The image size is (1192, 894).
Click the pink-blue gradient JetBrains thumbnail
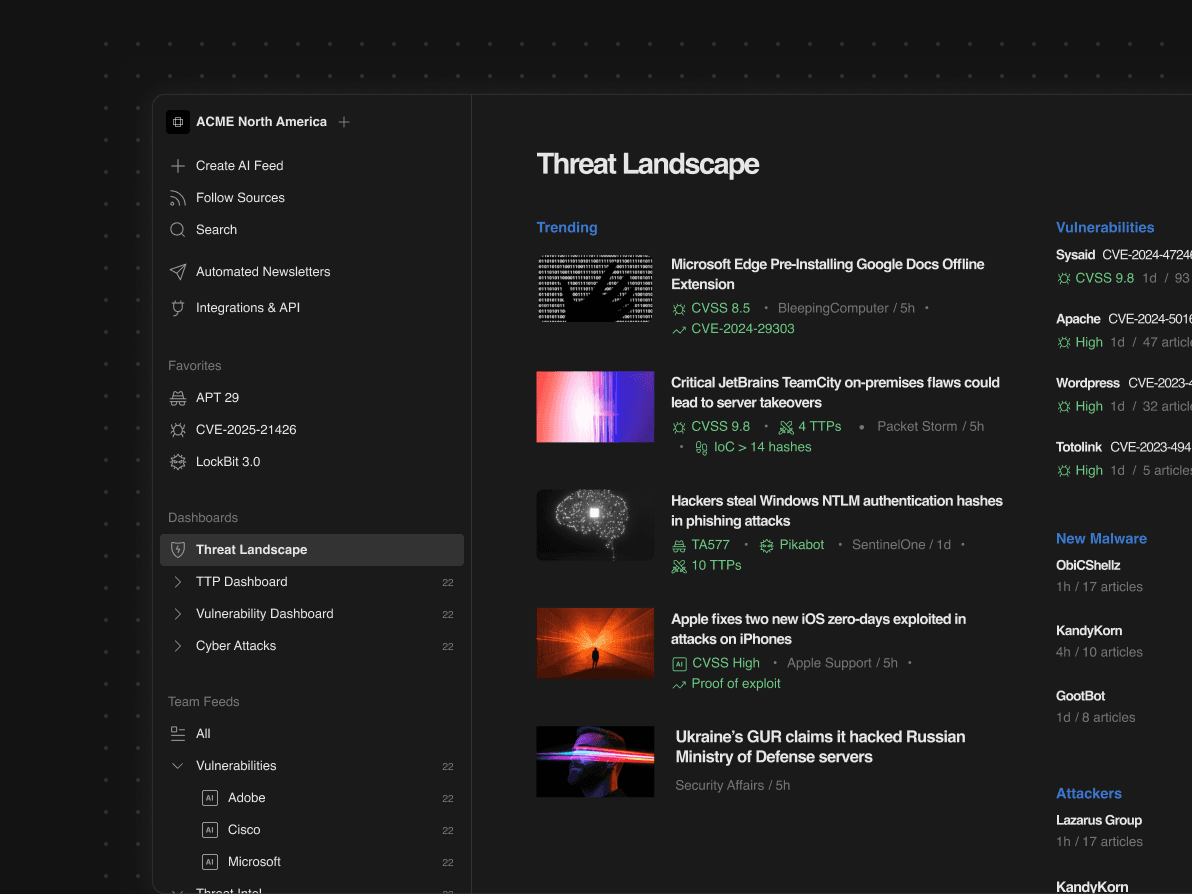point(595,407)
